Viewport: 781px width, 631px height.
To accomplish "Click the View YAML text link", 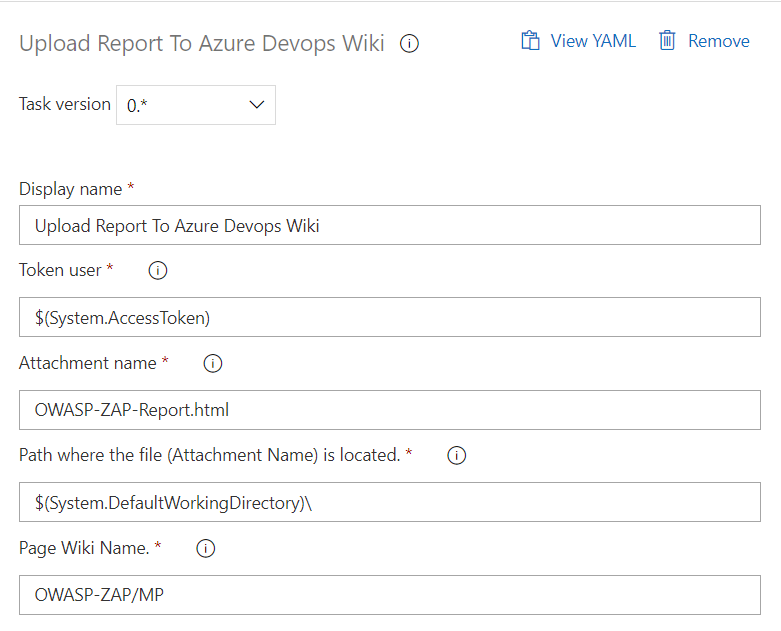I will (593, 41).
